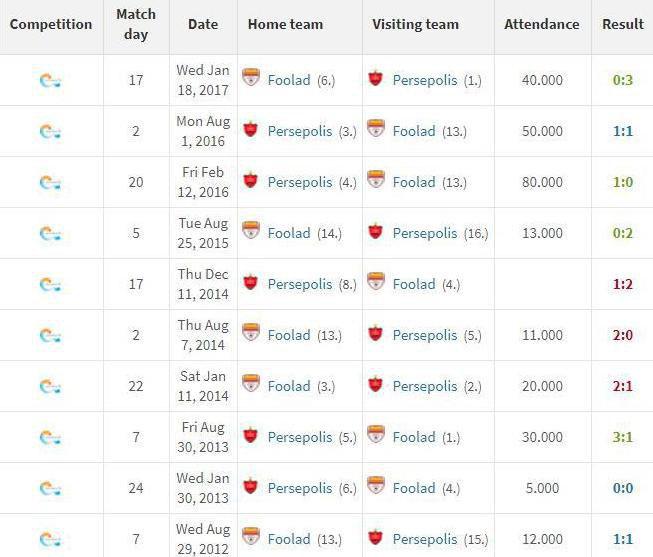This screenshot has width=653, height=557.
Task: Click Foolad crest in the Jan 18, 2017 row
Action: [x=251, y=77]
